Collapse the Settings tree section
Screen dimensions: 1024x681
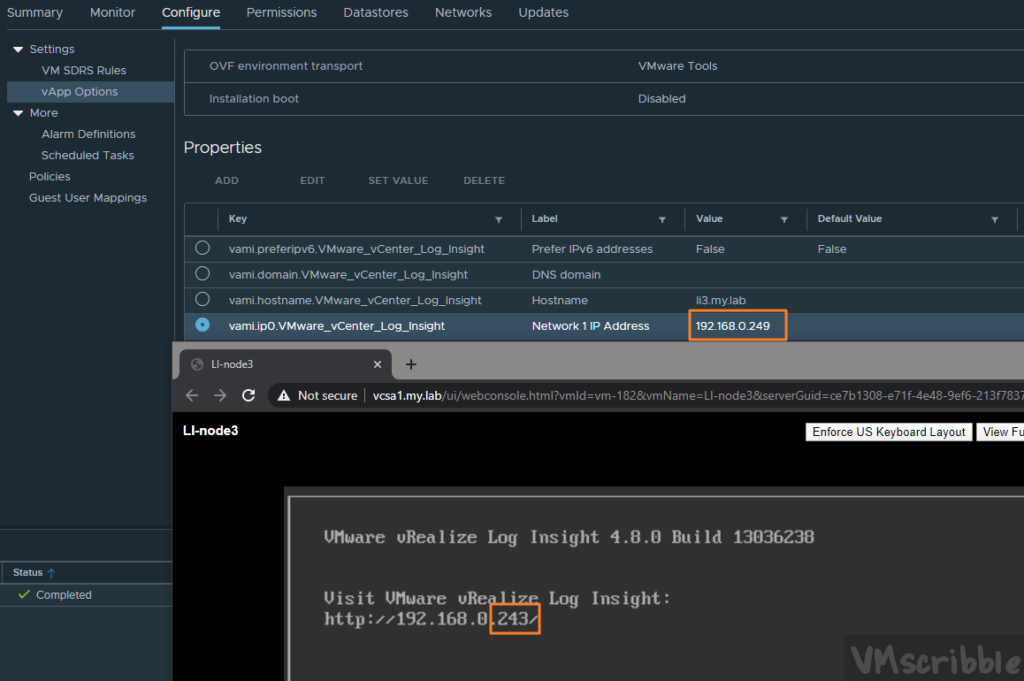[18, 49]
